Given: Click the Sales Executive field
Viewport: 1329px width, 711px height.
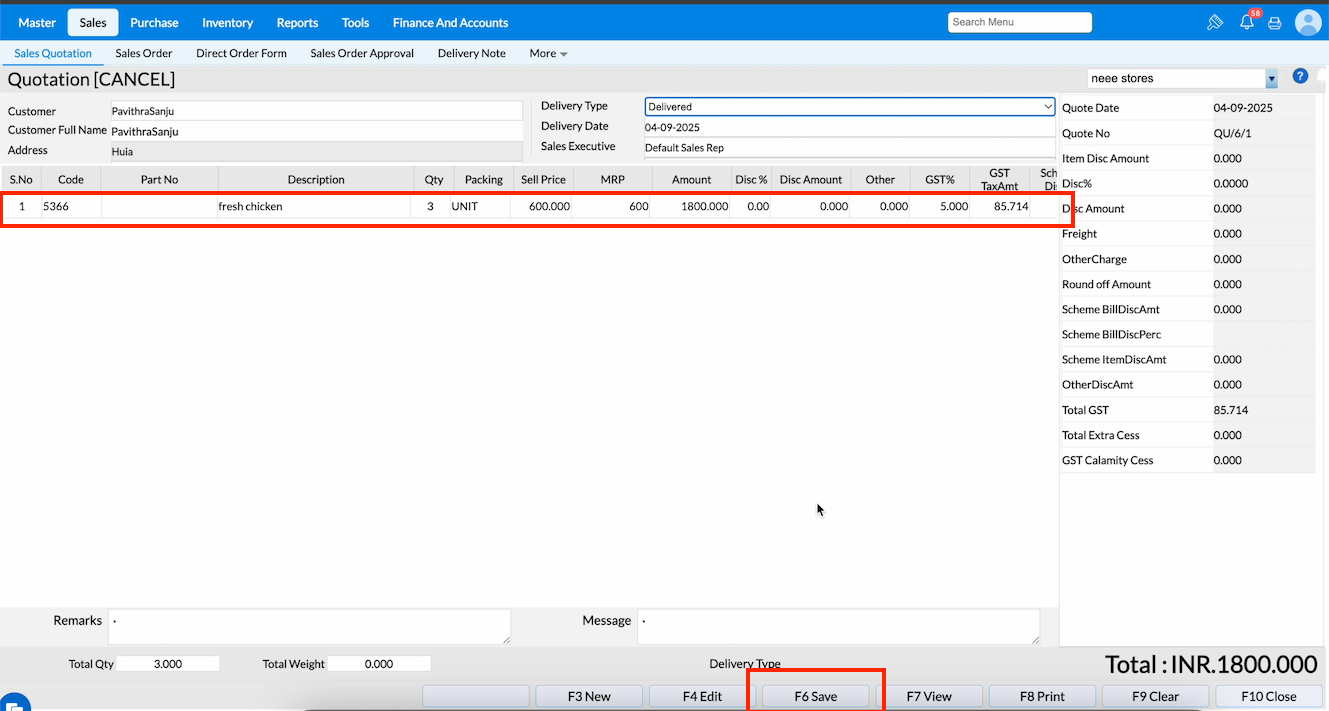Looking at the screenshot, I should coord(850,147).
